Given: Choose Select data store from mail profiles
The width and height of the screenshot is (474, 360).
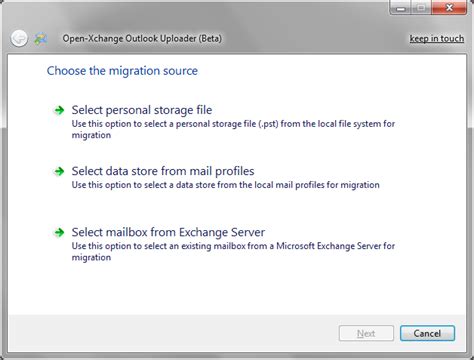Looking at the screenshot, I should [163, 171].
